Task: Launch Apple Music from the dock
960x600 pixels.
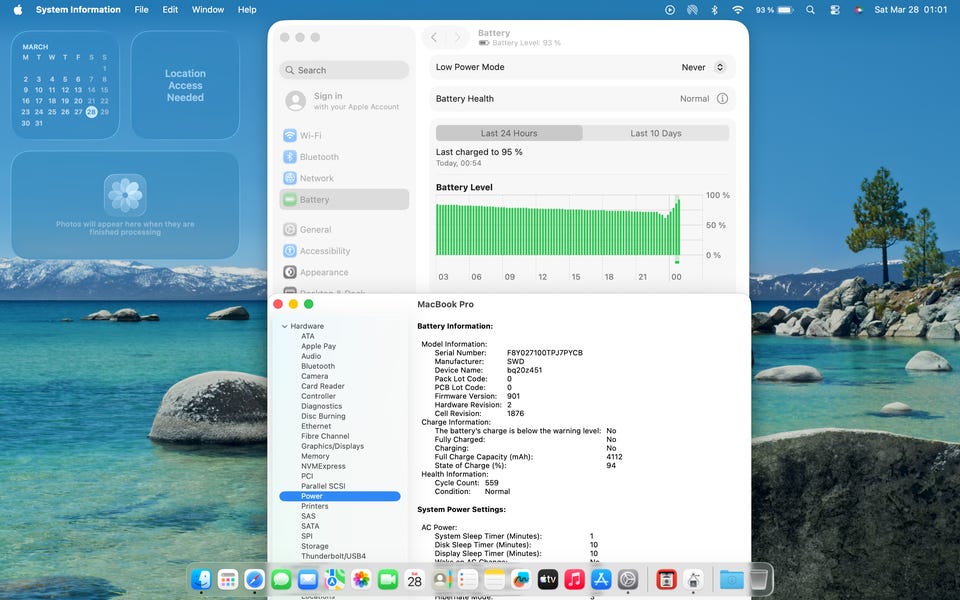Action: [x=574, y=579]
